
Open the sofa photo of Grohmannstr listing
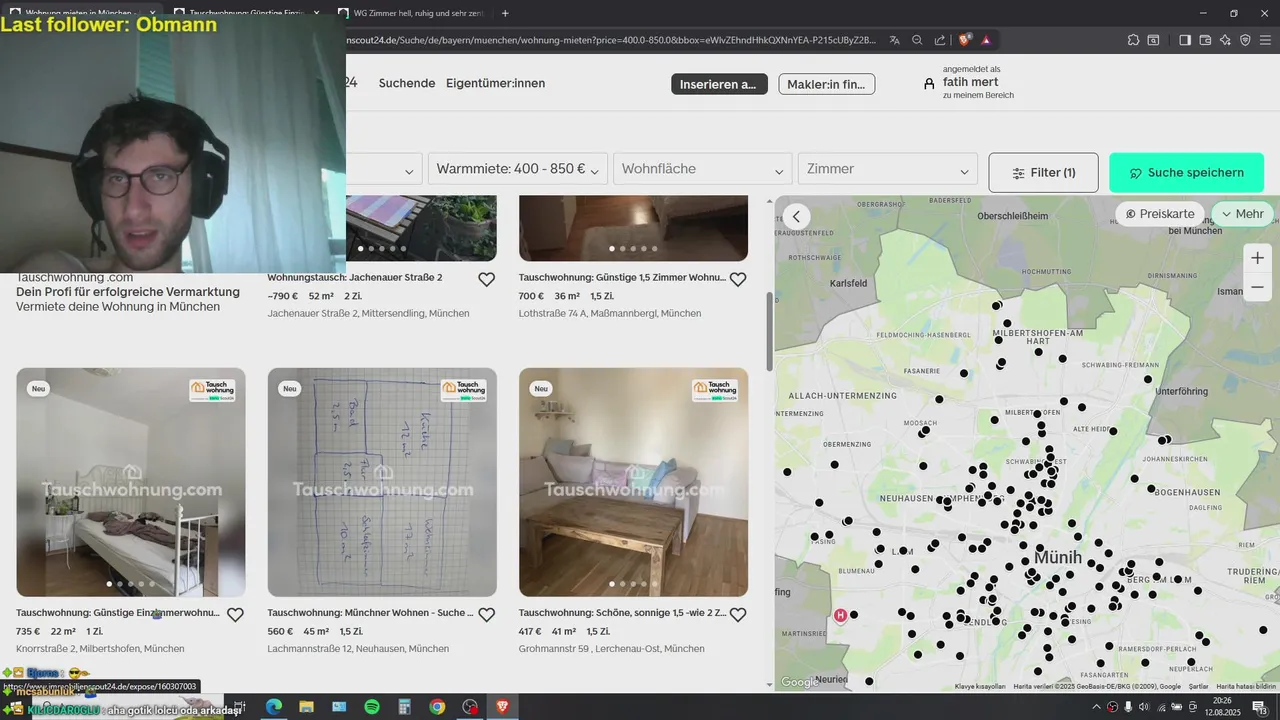pos(633,482)
